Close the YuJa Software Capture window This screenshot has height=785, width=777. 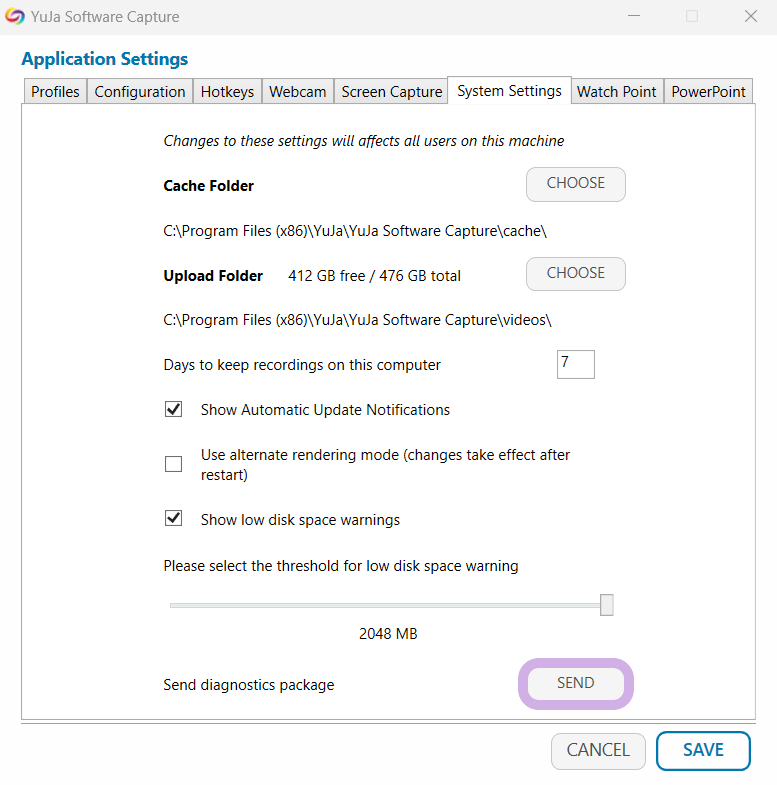750,17
